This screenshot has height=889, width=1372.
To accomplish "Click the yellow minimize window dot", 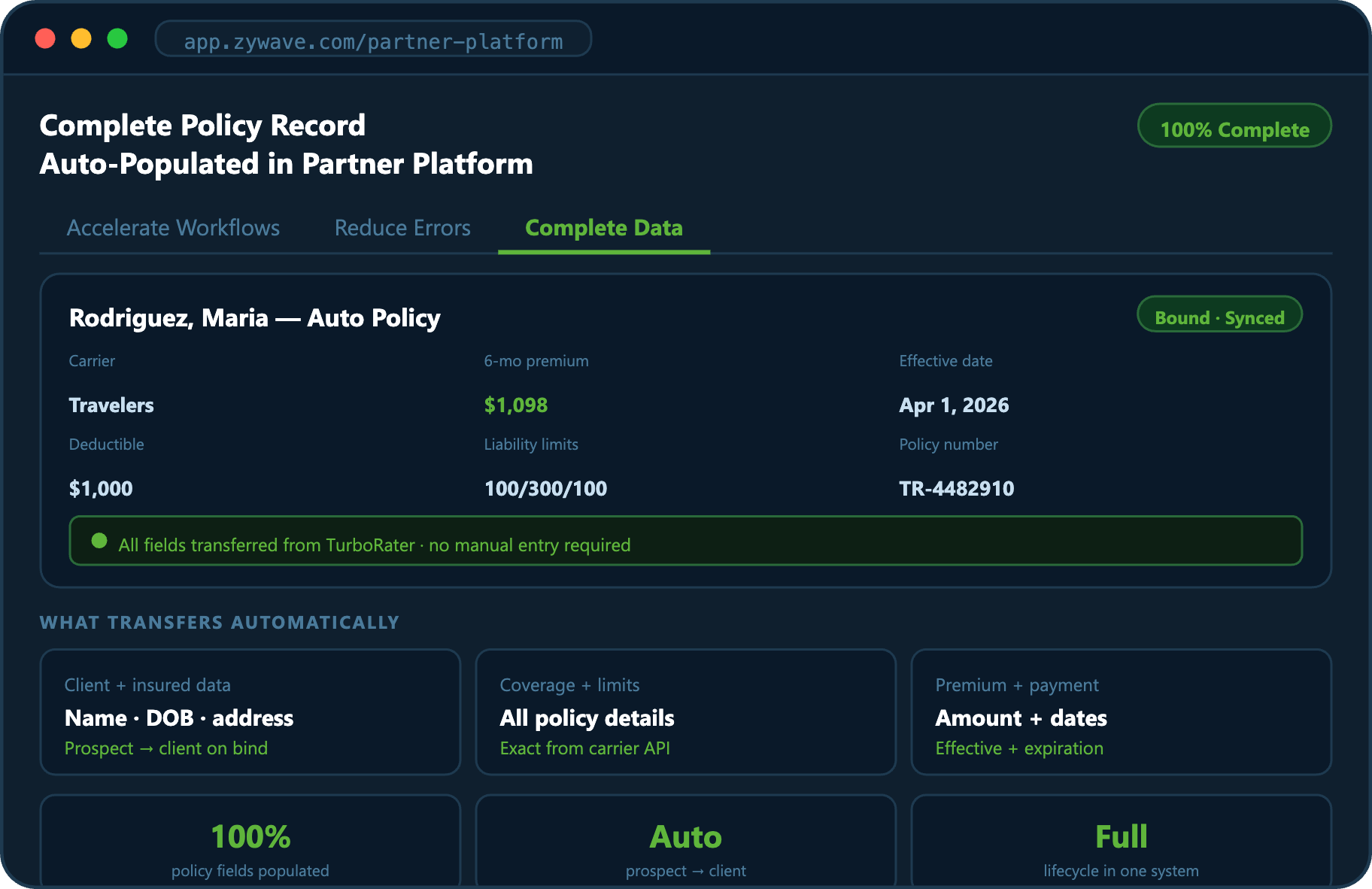I will coord(81,38).
